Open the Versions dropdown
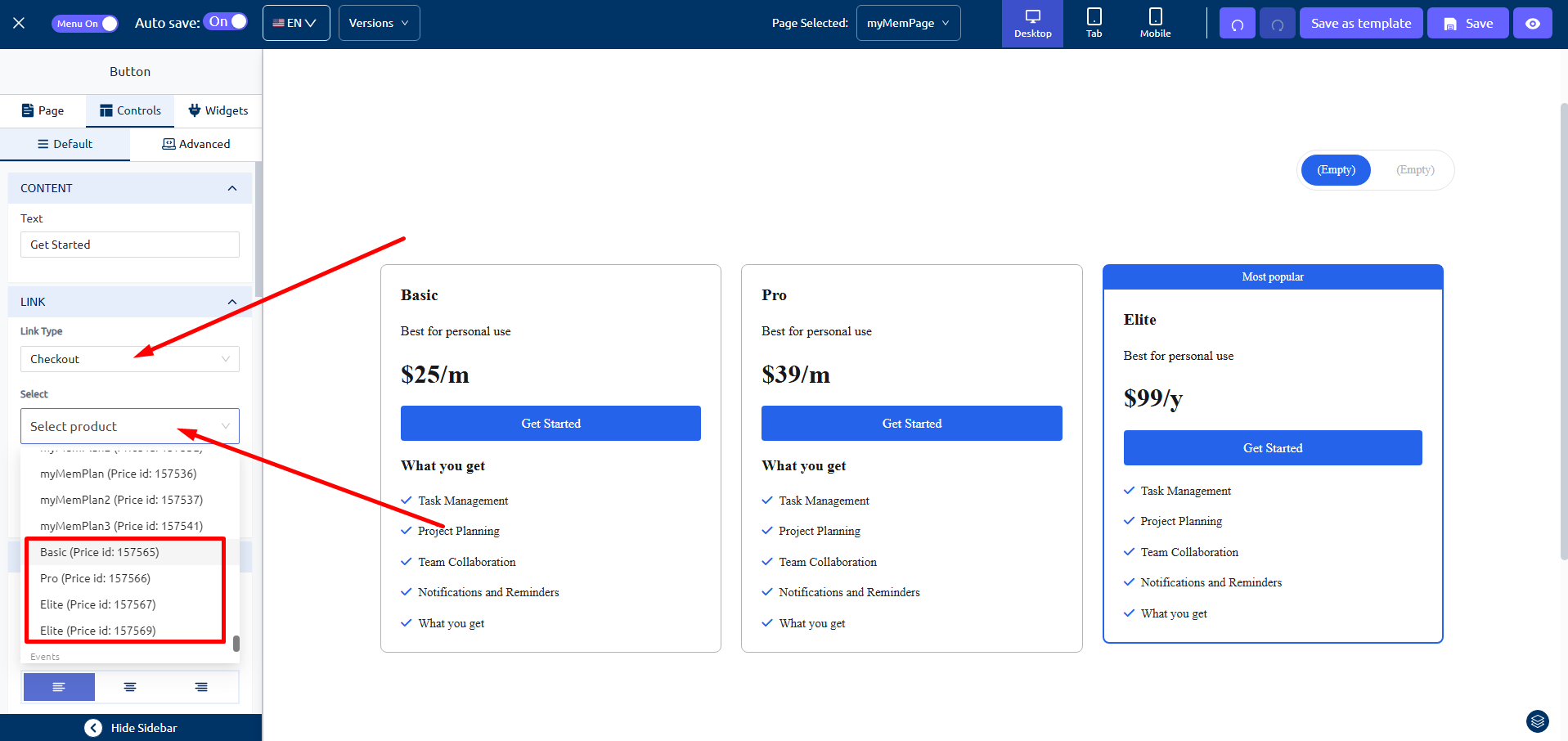1568x741 pixels. [x=380, y=23]
